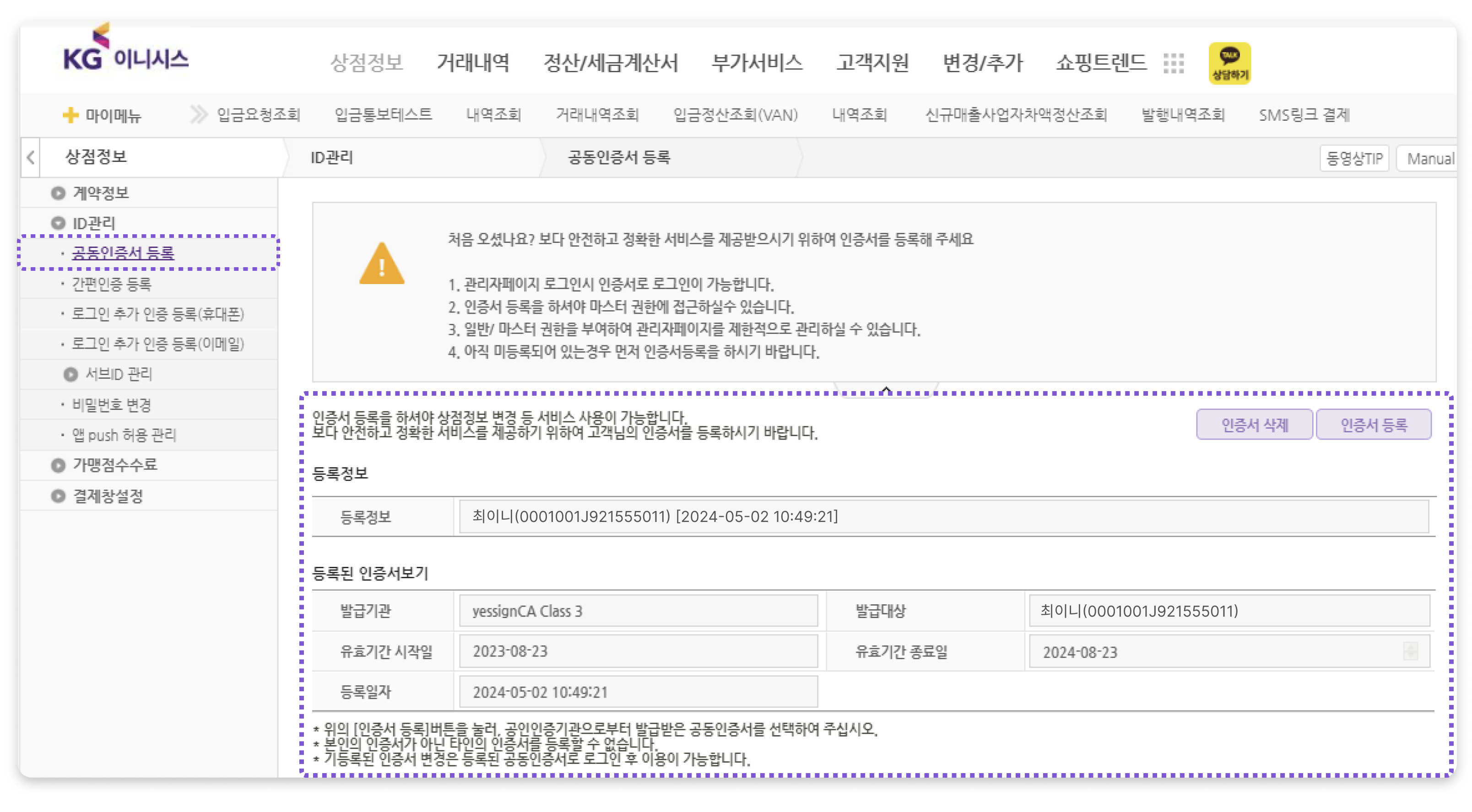This screenshot has width=1472, height=812.
Task: Open the 정산/세금계산서 top menu
Action: (x=610, y=62)
